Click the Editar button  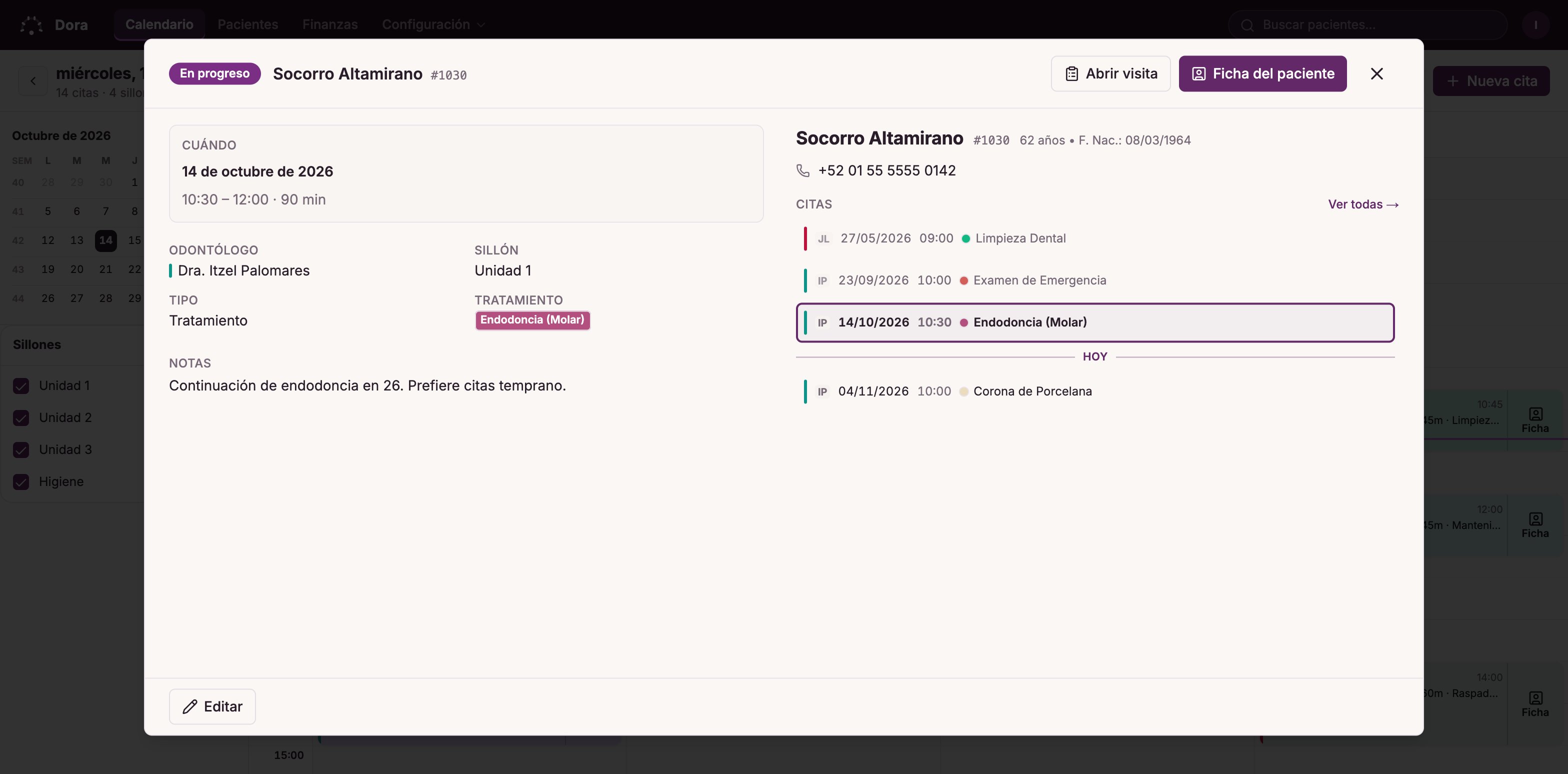tap(212, 706)
